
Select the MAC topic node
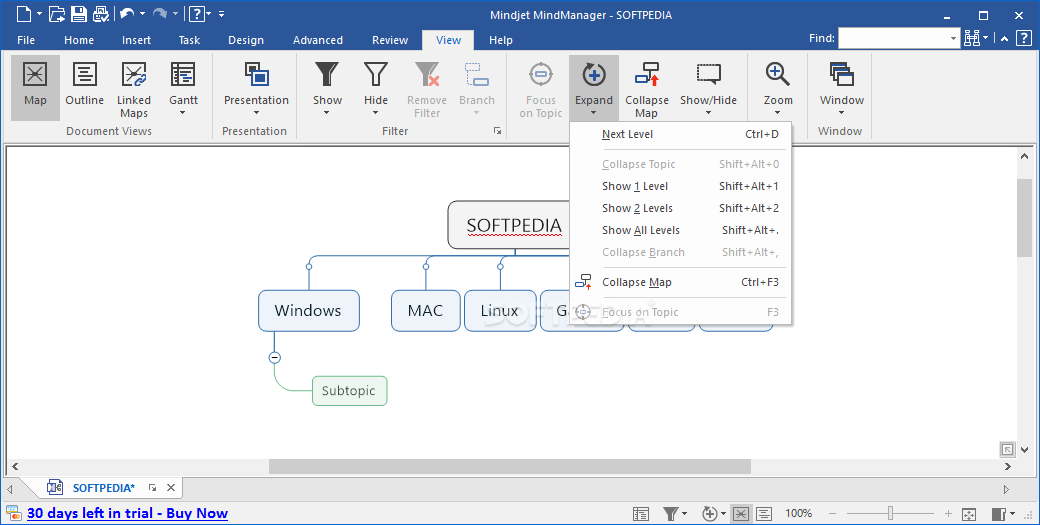(x=425, y=310)
